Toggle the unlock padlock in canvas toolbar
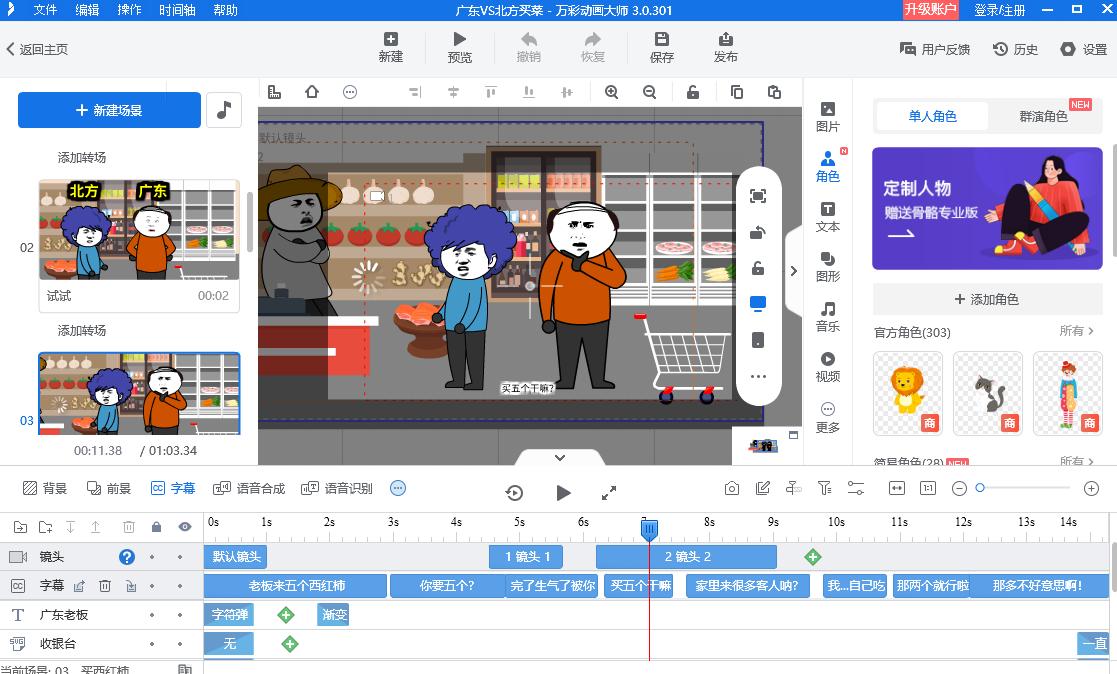The image size is (1117, 674). [693, 92]
